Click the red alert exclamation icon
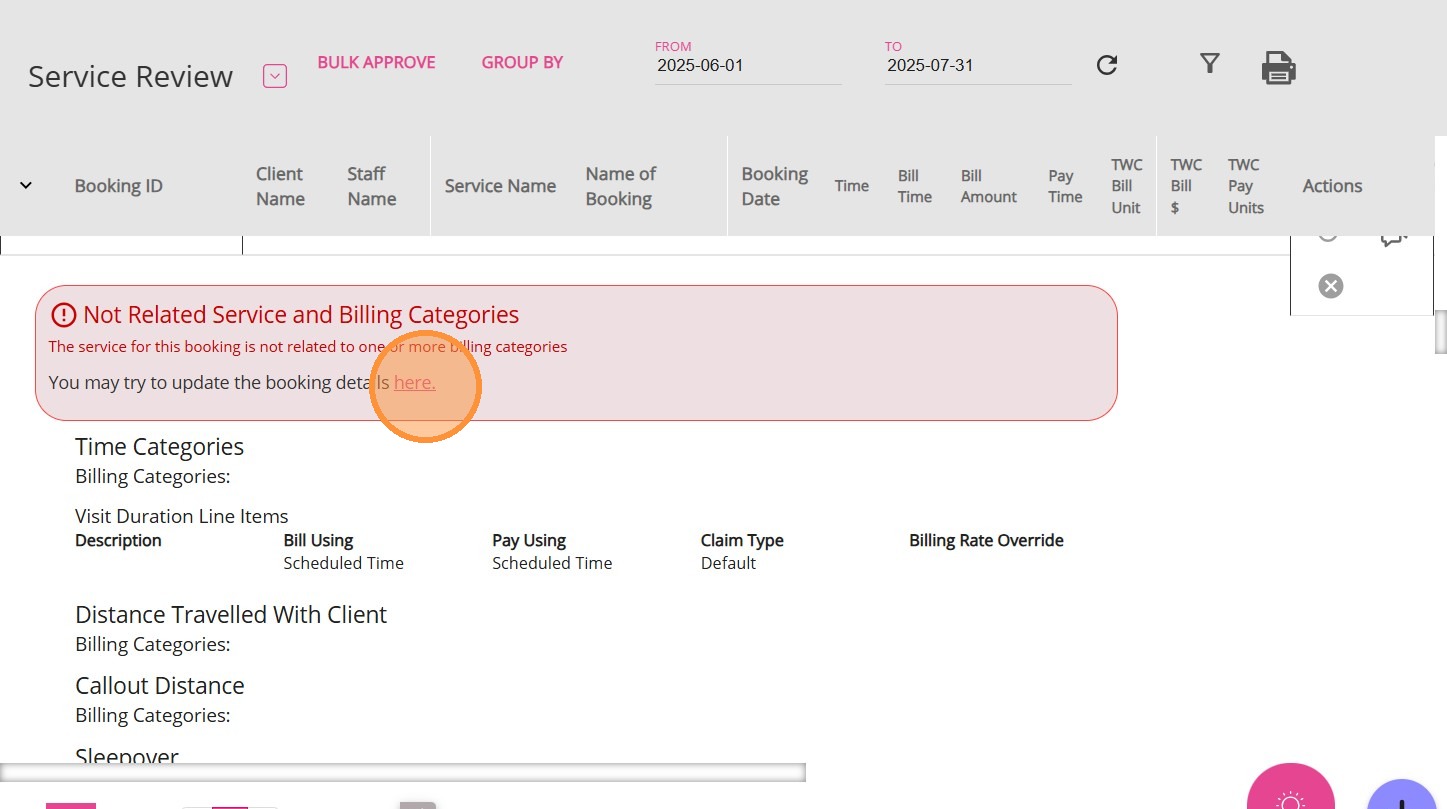This screenshot has width=1447, height=809. click(63, 315)
